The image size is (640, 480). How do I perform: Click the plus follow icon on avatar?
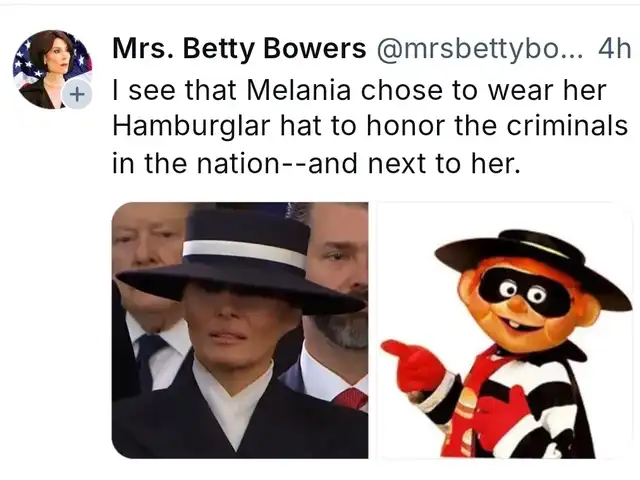coord(76,95)
